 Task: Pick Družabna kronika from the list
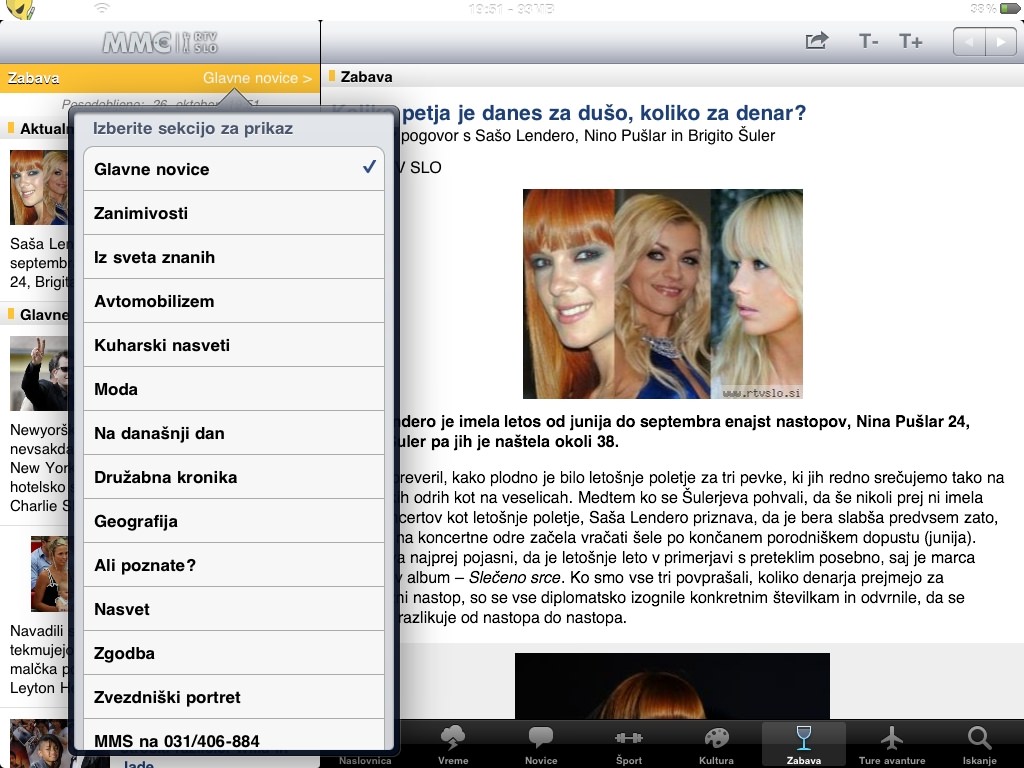pyautogui.click(x=234, y=477)
